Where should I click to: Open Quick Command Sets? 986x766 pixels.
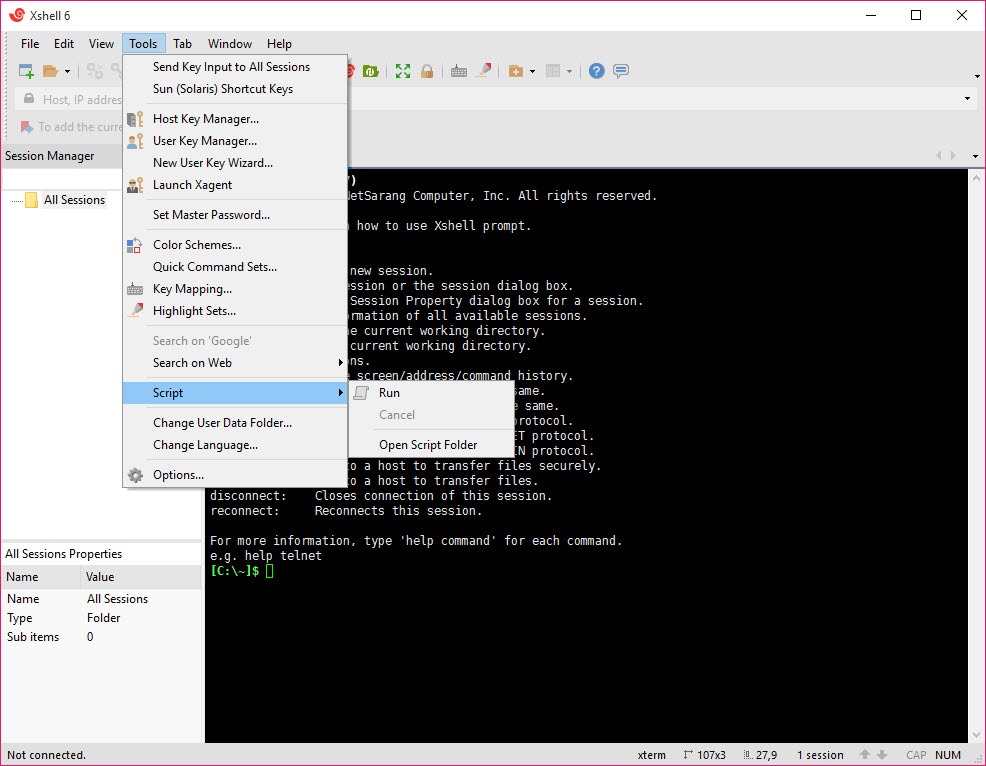(235, 267)
